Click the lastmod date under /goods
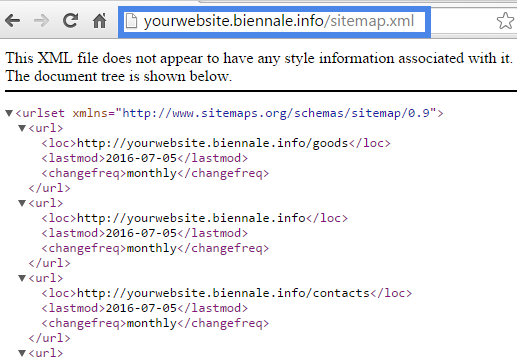Screen dimensions: 517x360 pyautogui.click(x=141, y=158)
